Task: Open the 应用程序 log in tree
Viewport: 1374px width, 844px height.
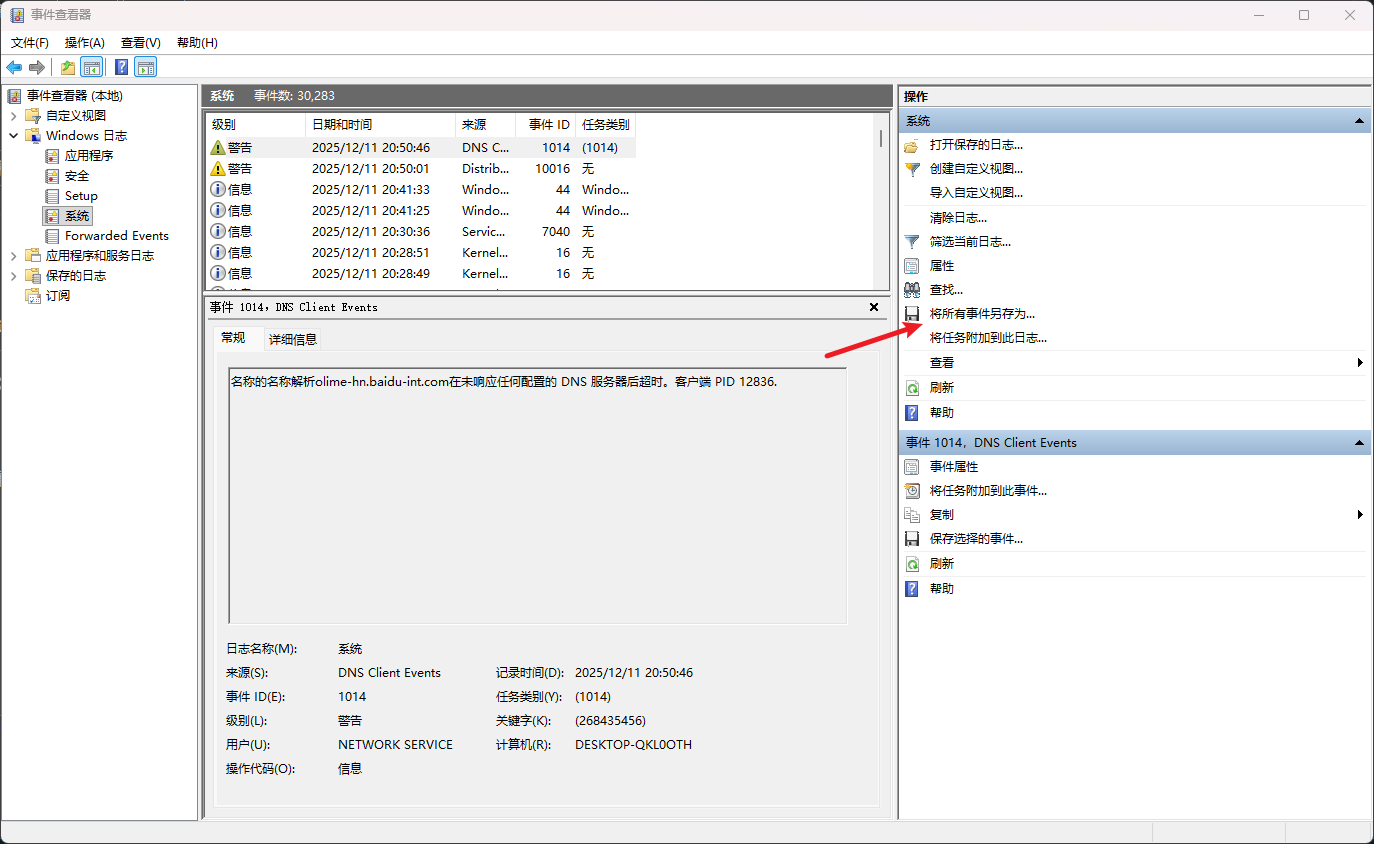Action: point(79,155)
